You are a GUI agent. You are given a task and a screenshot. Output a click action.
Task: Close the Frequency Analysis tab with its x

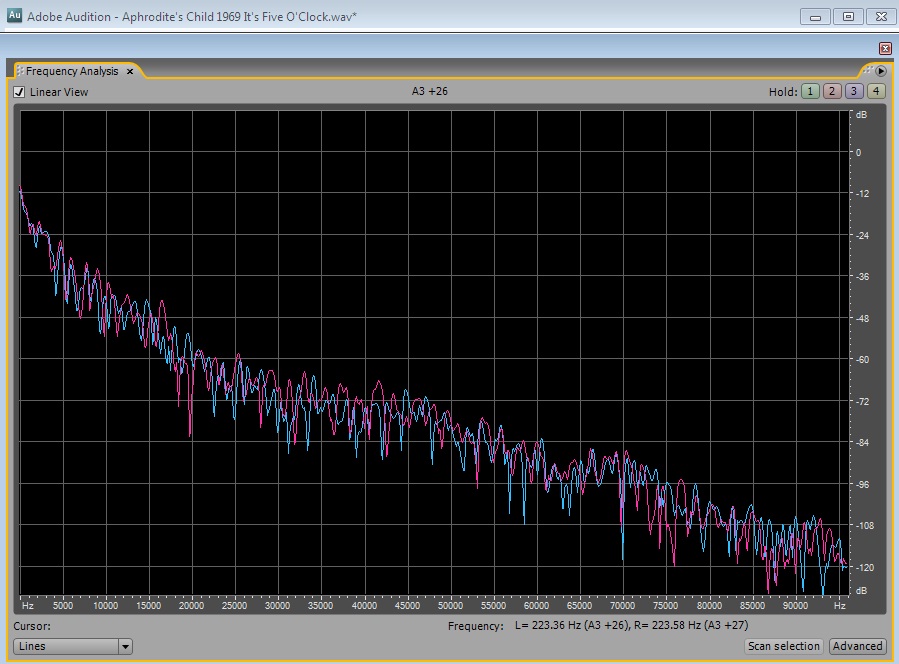coord(130,72)
